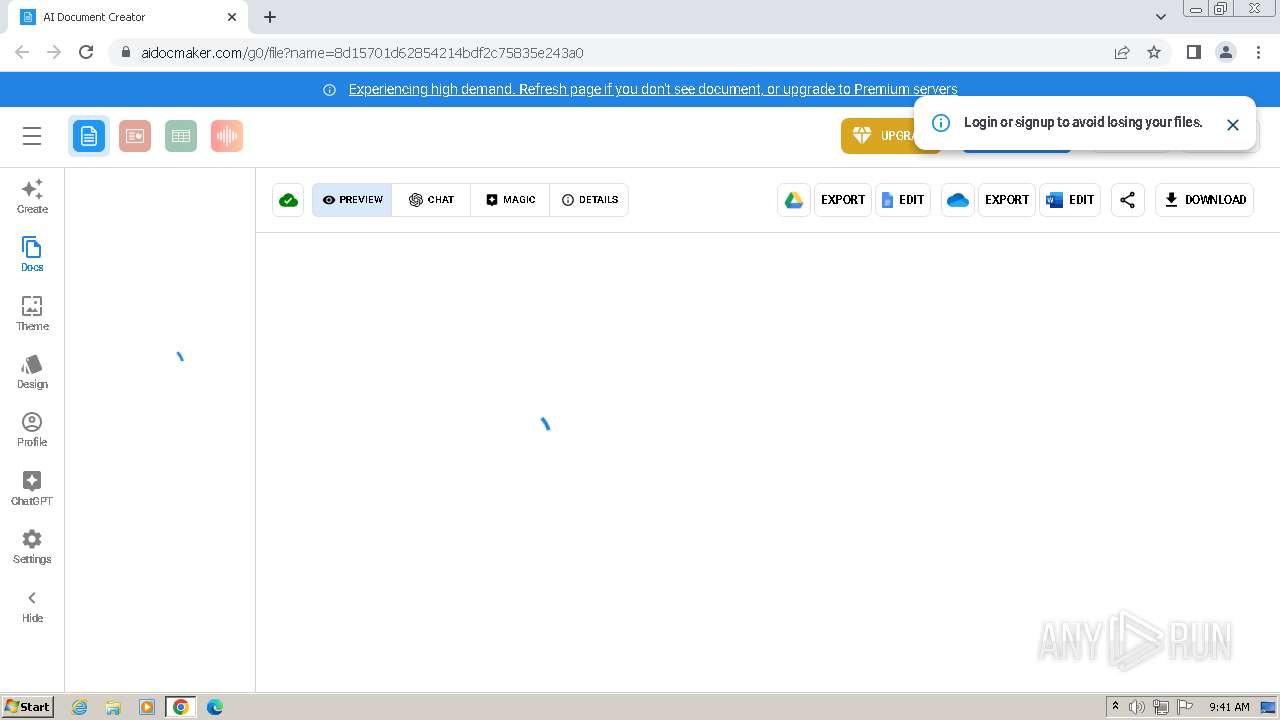Screen dimensions: 1280x720
Task: Select the green spreadsheet type icon
Action: (181, 136)
